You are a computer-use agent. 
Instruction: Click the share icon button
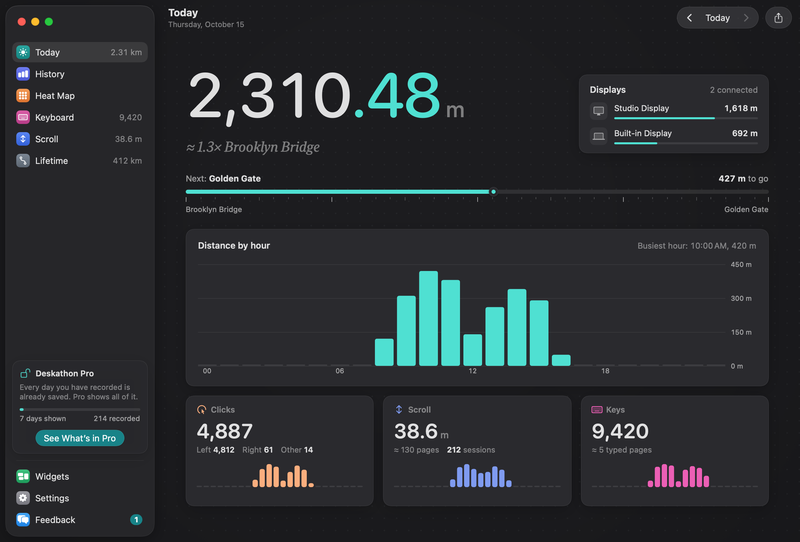pos(778,18)
